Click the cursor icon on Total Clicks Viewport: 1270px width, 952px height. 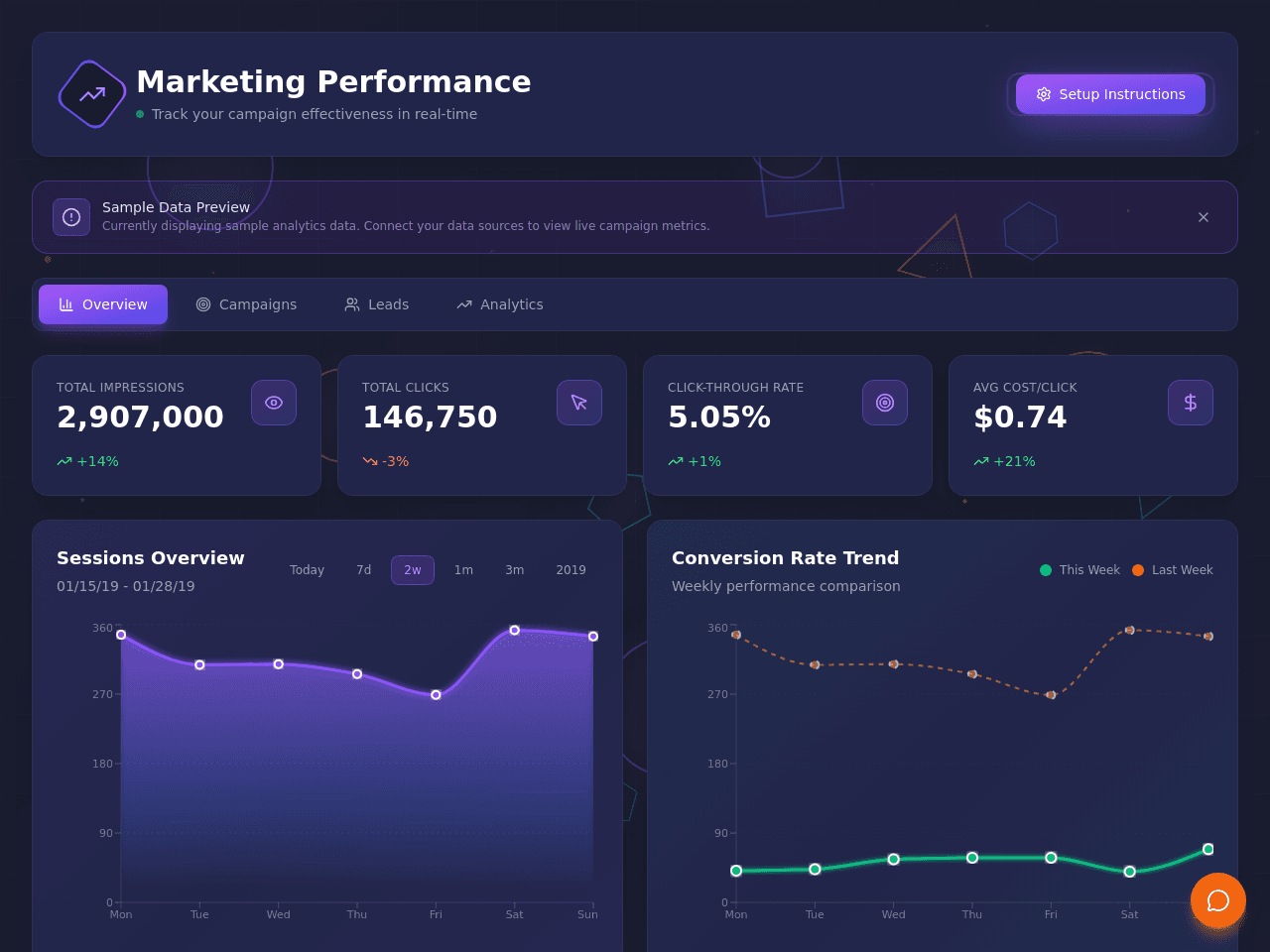click(579, 403)
